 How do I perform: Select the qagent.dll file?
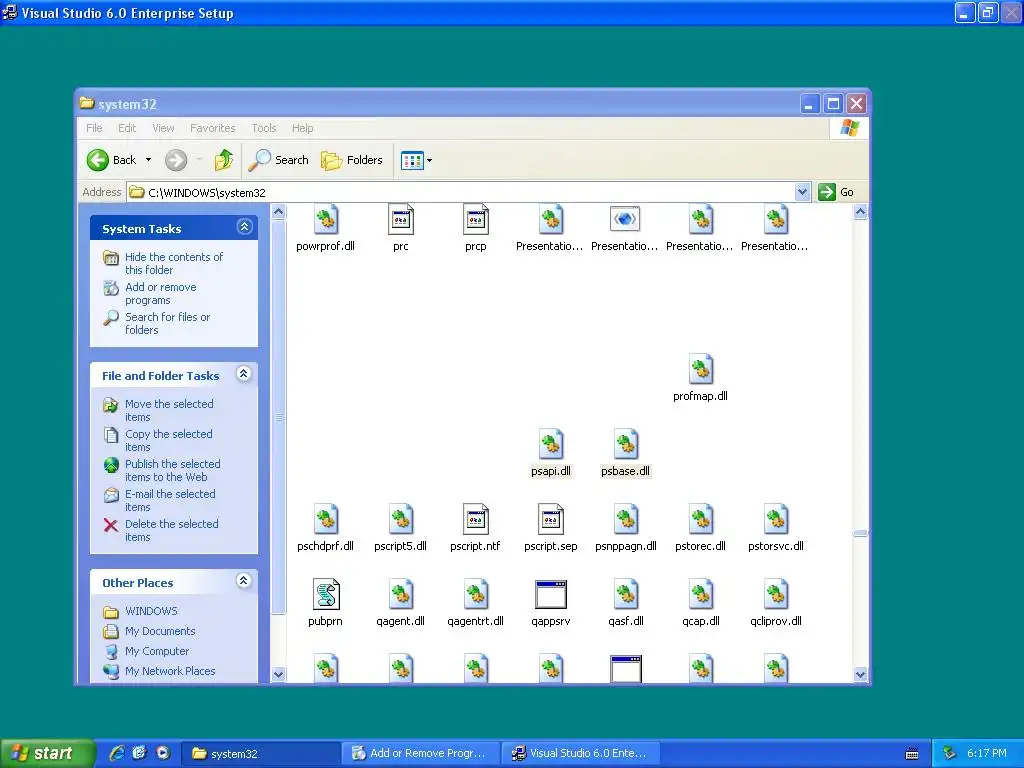pos(400,603)
